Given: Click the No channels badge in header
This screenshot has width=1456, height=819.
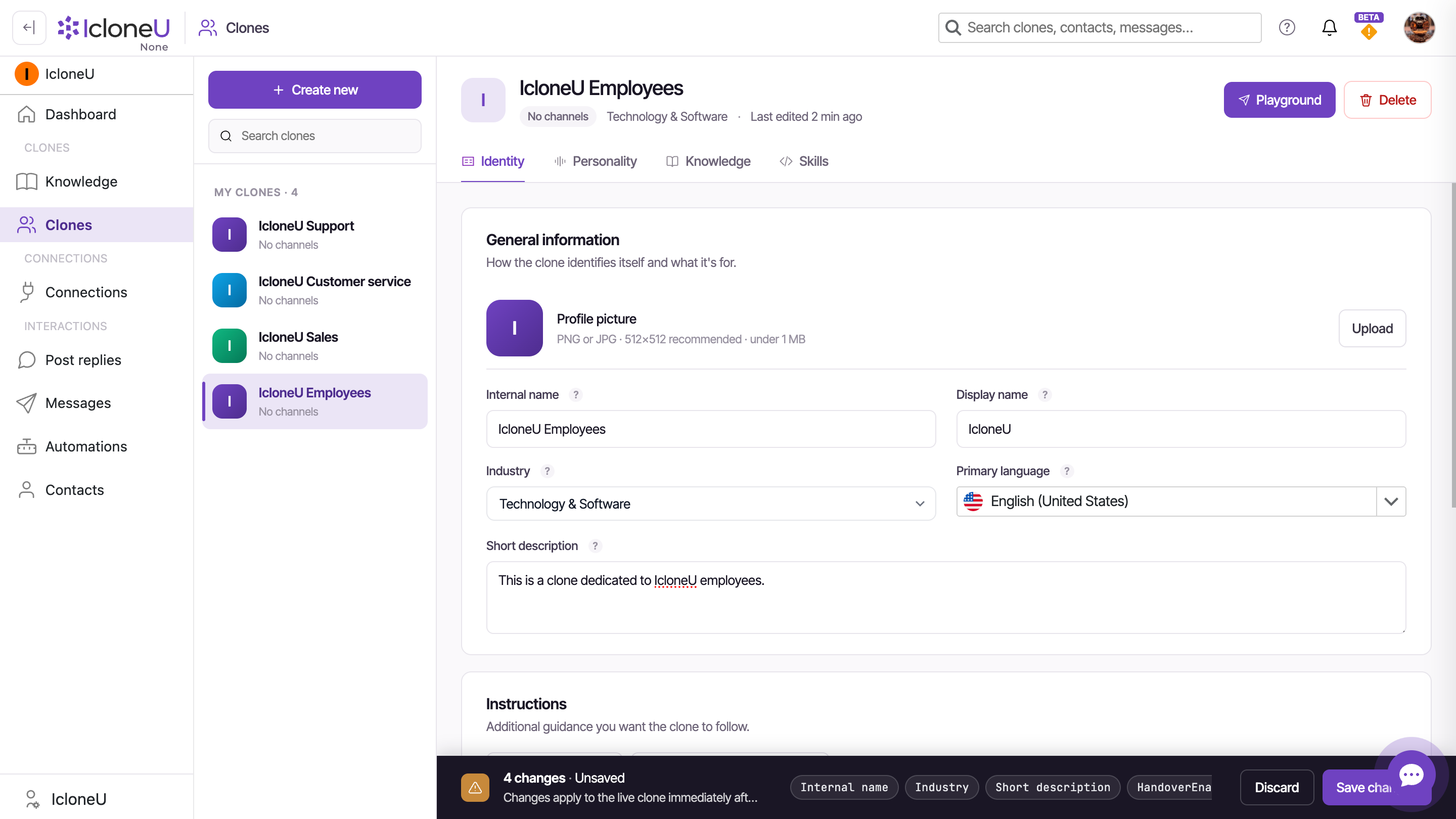Looking at the screenshot, I should point(558,116).
